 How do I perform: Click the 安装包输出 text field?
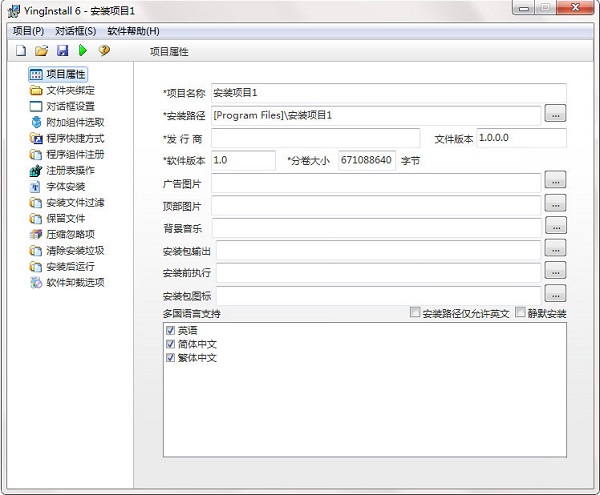(379, 251)
